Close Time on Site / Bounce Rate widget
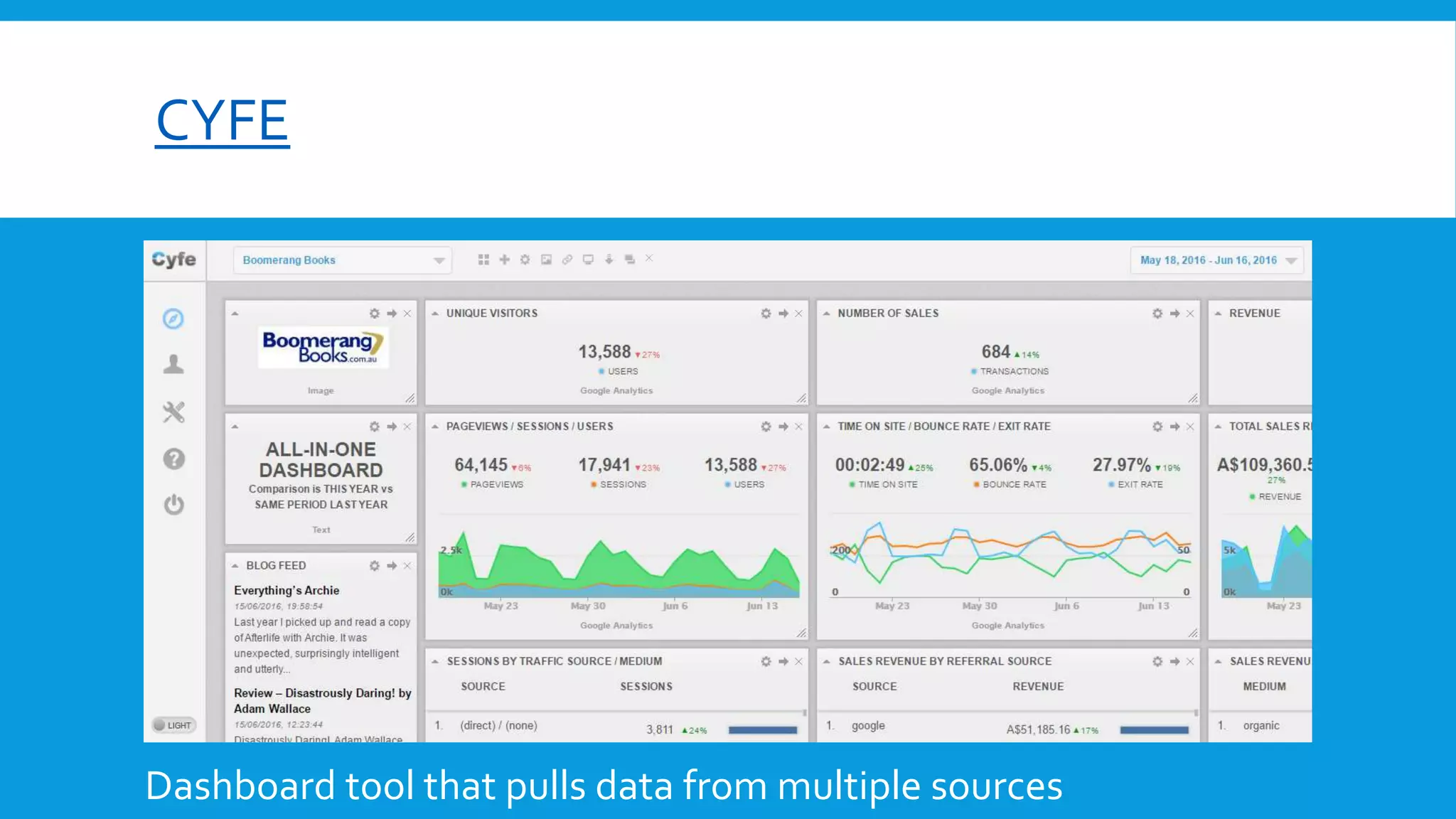The height and width of the screenshot is (819, 1456). pos(1190,427)
